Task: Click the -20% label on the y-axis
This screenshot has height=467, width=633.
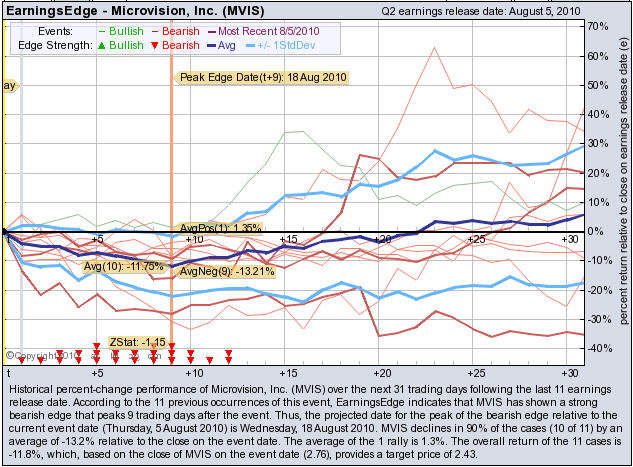Action: tap(599, 290)
